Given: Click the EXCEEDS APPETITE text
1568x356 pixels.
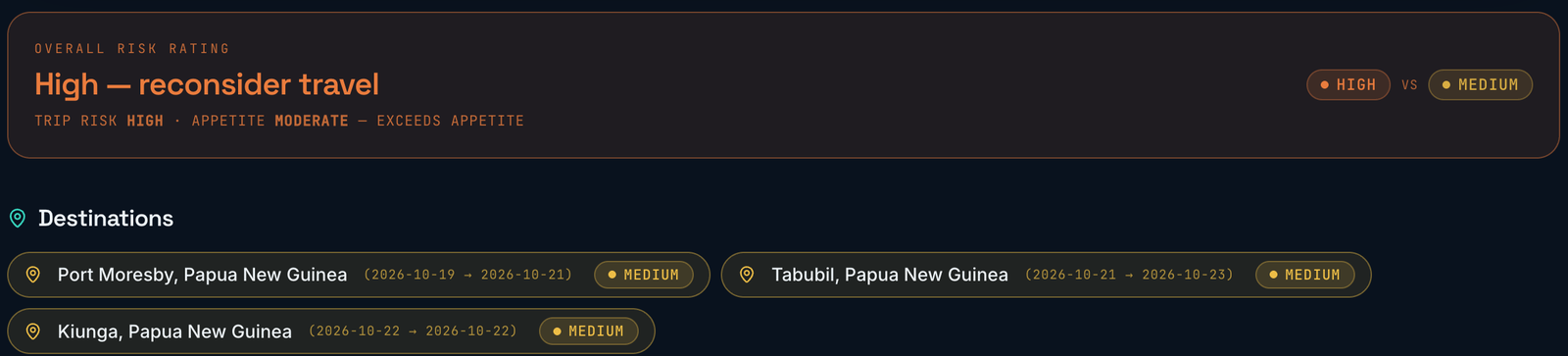Looking at the screenshot, I should point(451,121).
